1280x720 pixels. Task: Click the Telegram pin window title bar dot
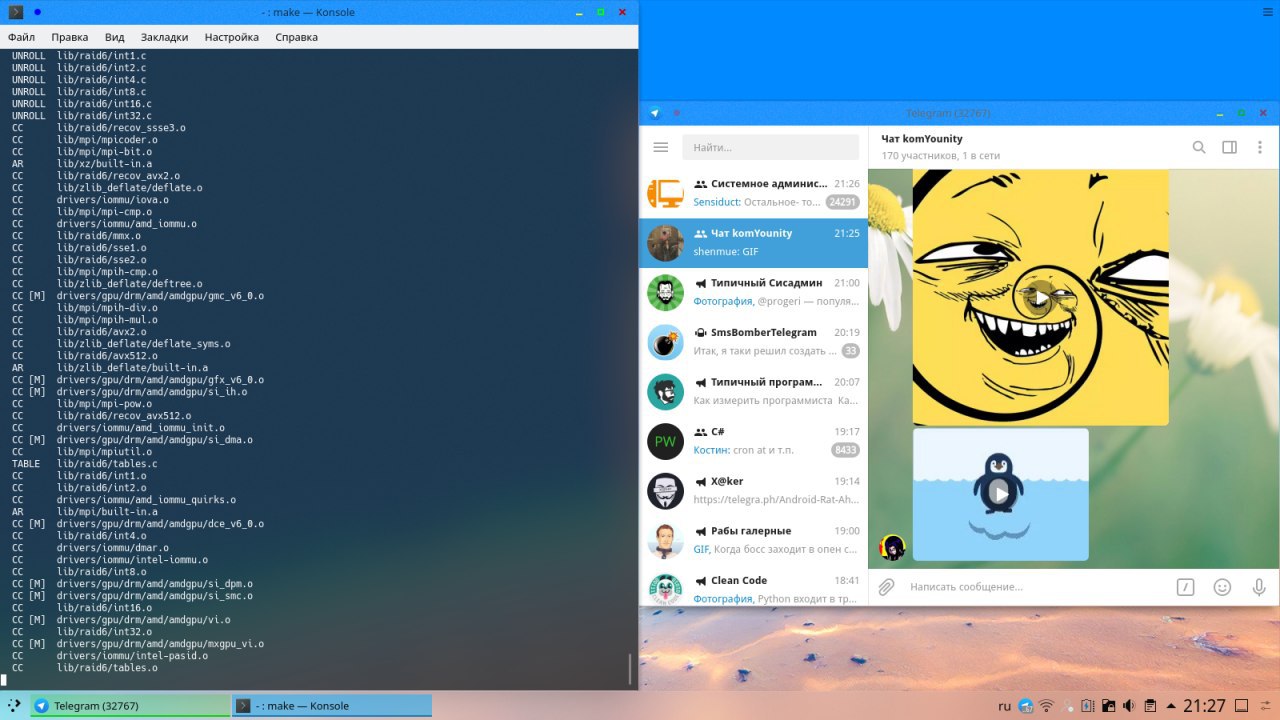(x=677, y=113)
